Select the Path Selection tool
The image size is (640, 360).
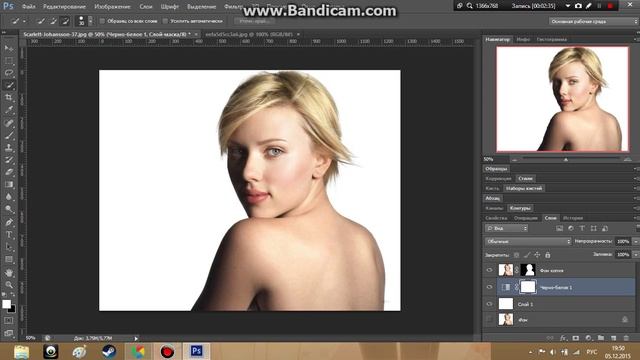9,247
